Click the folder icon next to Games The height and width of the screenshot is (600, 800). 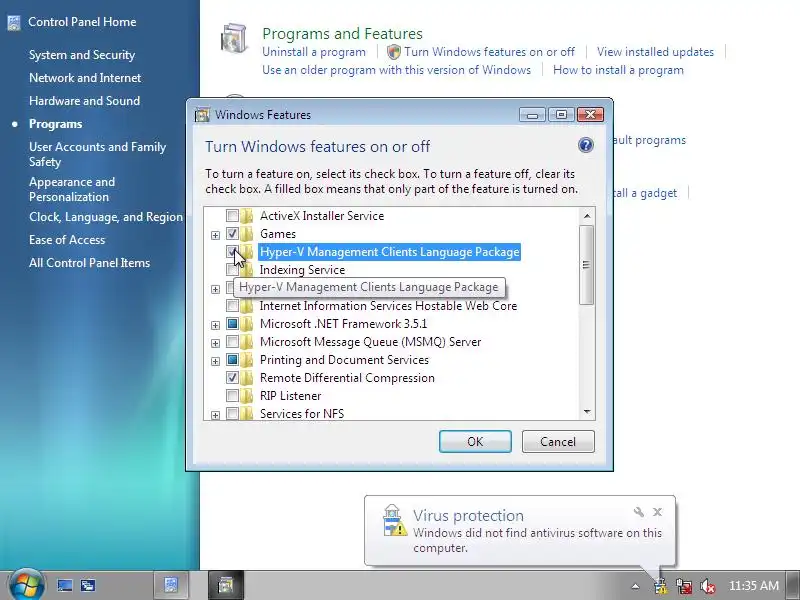[x=247, y=234]
